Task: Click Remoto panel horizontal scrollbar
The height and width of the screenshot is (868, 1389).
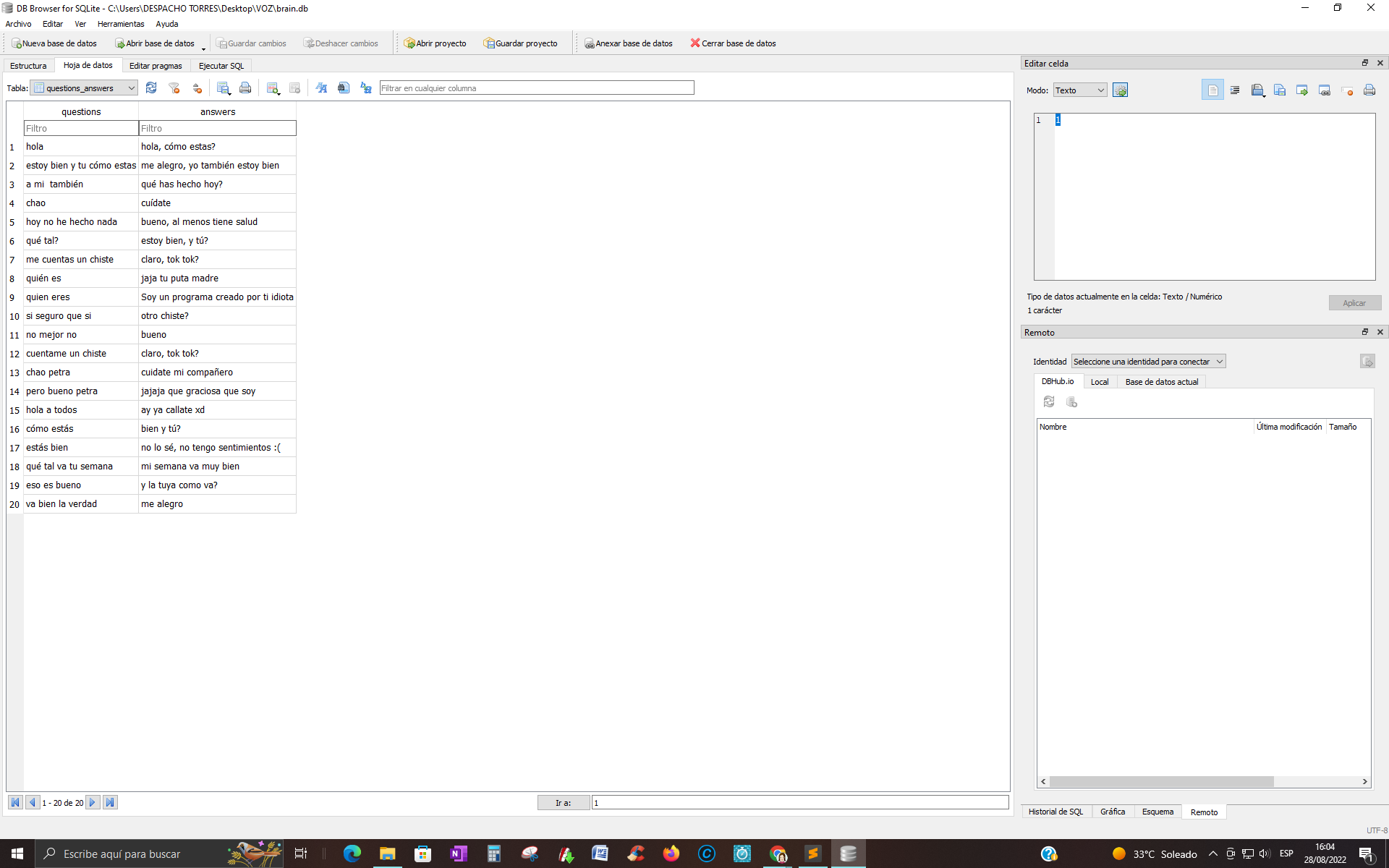Action: [1161, 781]
